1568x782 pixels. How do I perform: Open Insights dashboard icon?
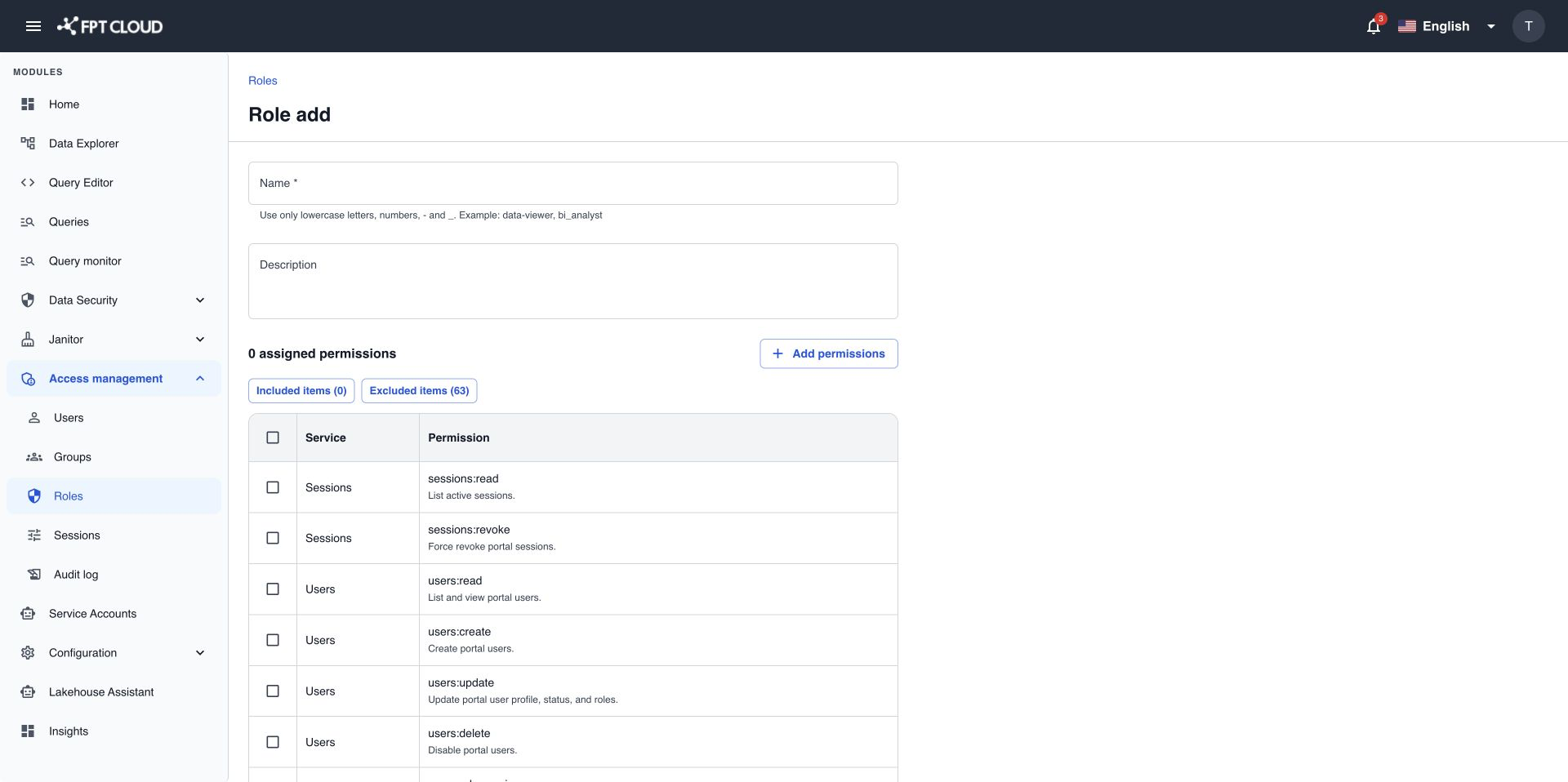[x=28, y=731]
